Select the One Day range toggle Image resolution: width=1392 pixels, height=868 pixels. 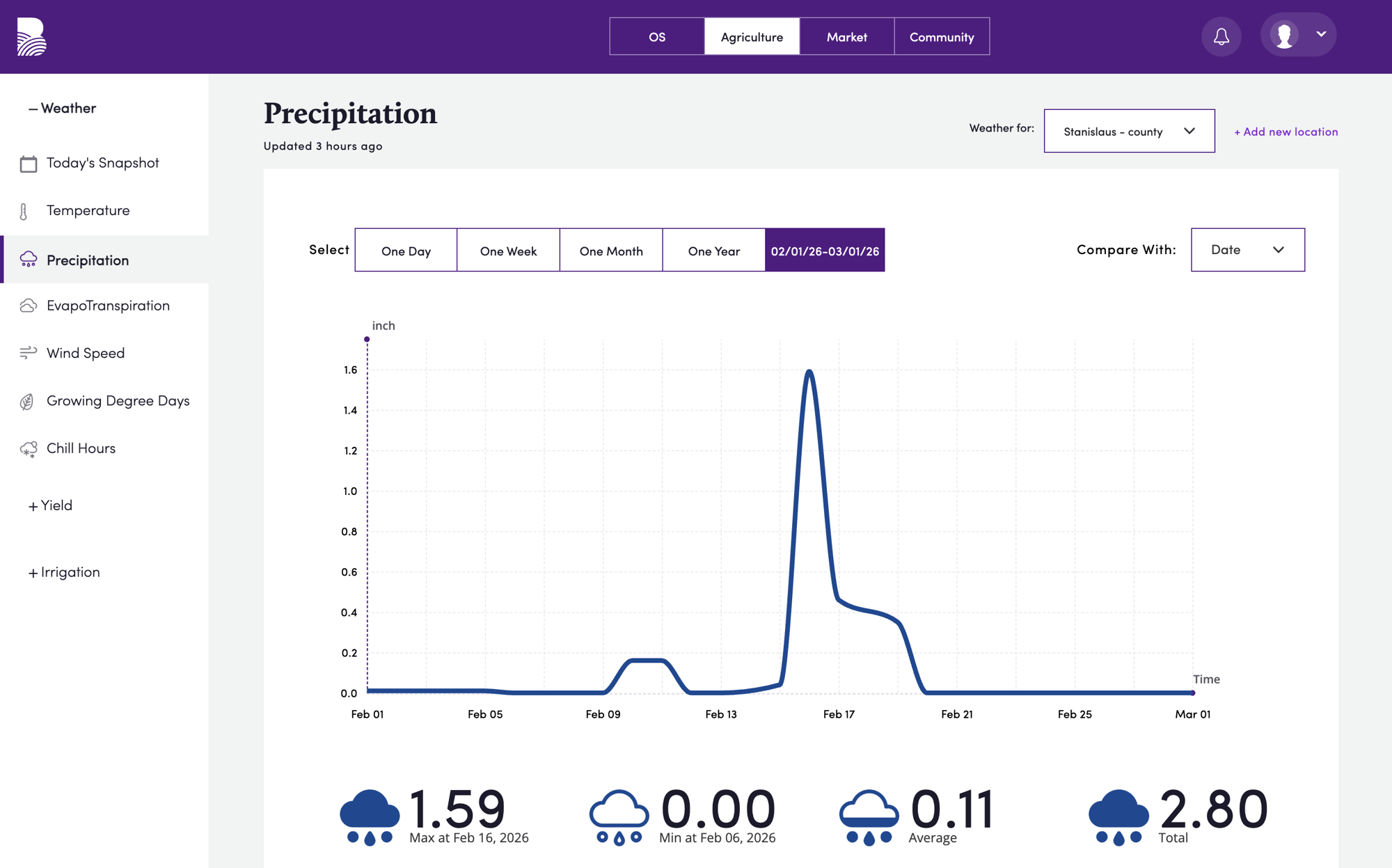pos(406,251)
